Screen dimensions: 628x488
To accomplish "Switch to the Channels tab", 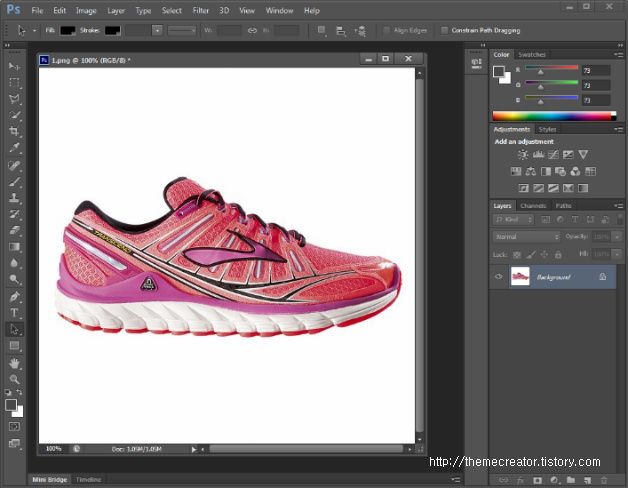I will (533, 206).
